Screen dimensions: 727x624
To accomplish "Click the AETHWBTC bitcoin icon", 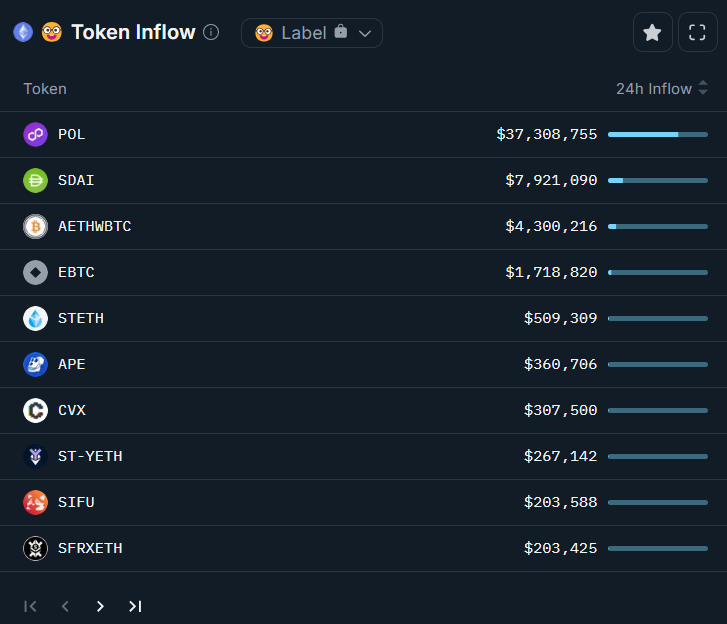I will click(35, 226).
